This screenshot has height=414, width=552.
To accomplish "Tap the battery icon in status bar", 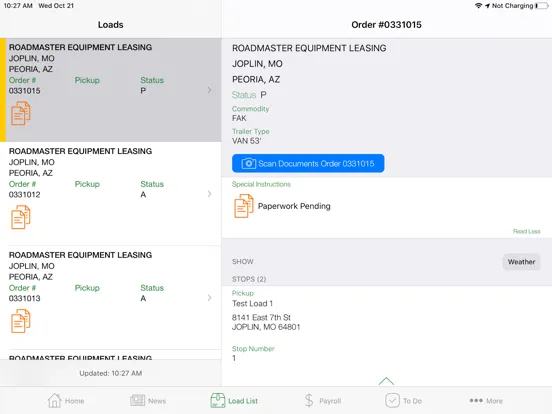I will pos(542,6).
